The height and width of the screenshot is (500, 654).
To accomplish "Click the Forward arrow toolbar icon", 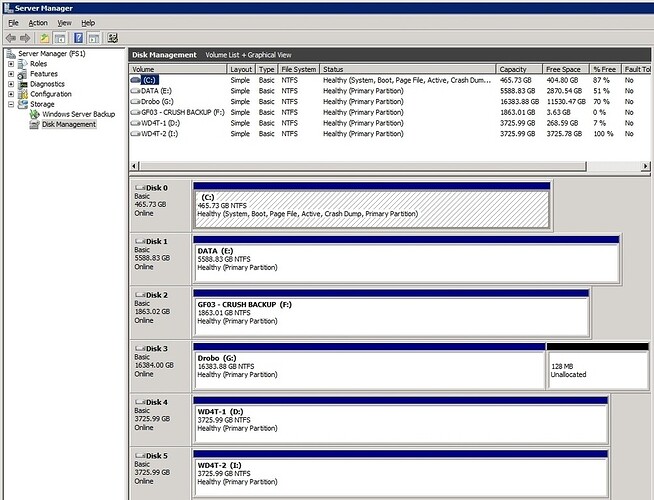I will click(x=25, y=38).
